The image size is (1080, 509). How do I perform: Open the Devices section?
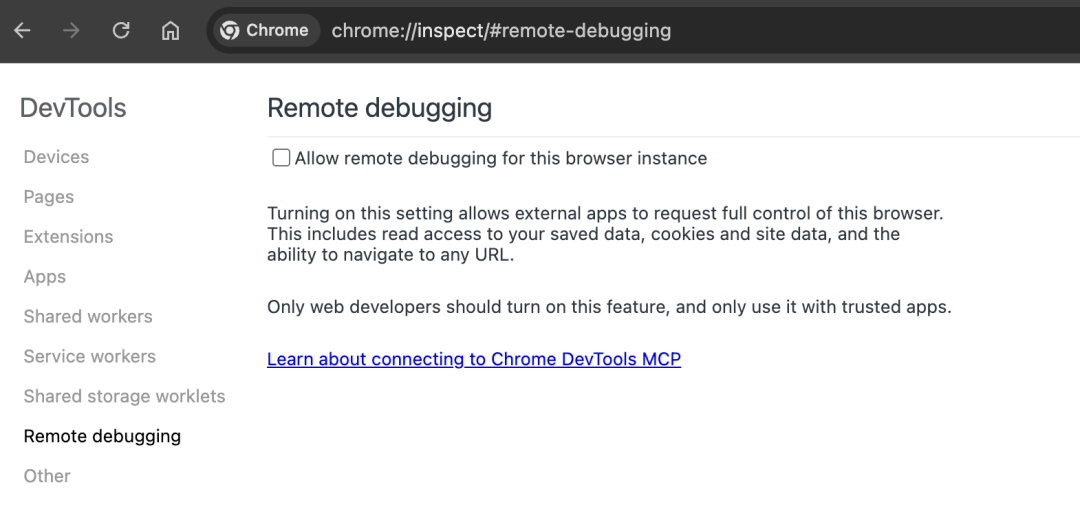pos(56,157)
